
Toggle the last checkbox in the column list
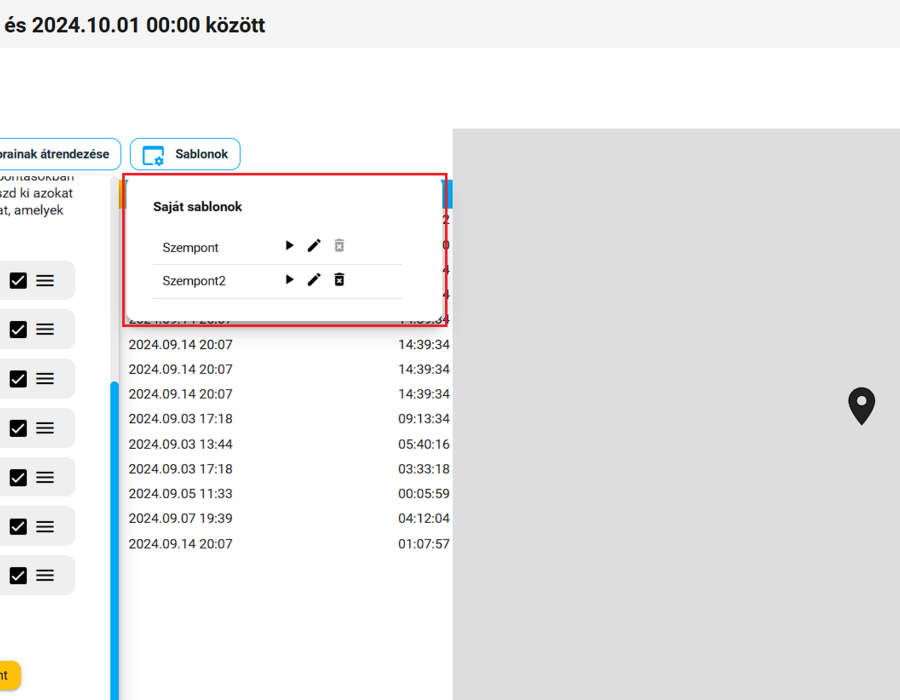(18, 575)
